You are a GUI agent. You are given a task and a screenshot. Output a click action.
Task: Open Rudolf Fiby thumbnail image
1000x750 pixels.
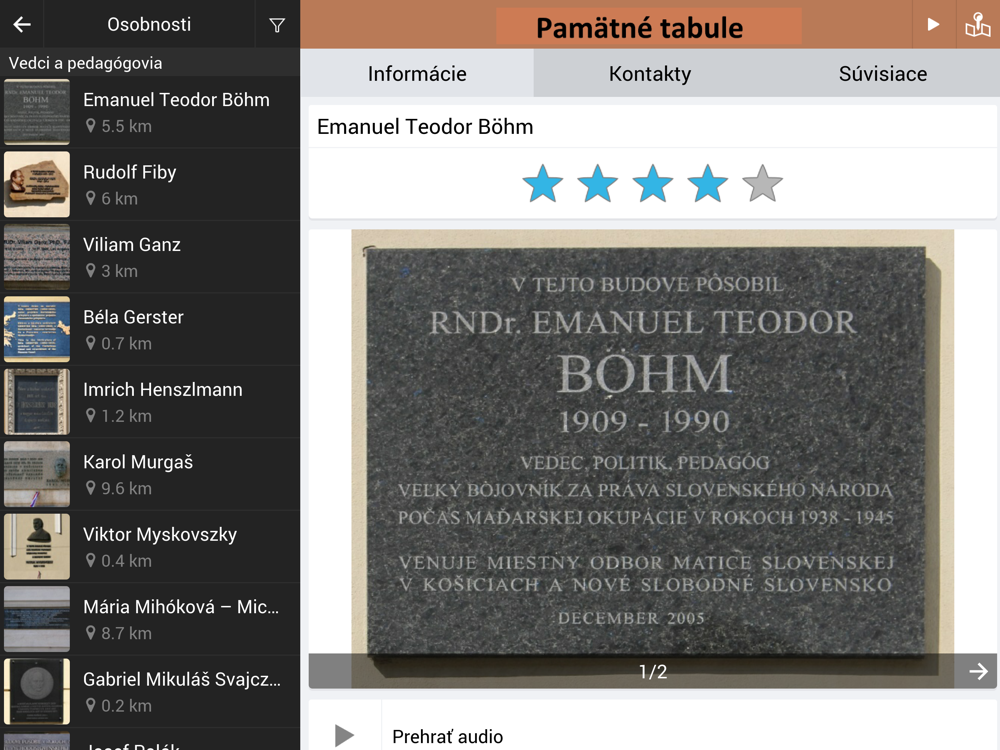click(37, 184)
